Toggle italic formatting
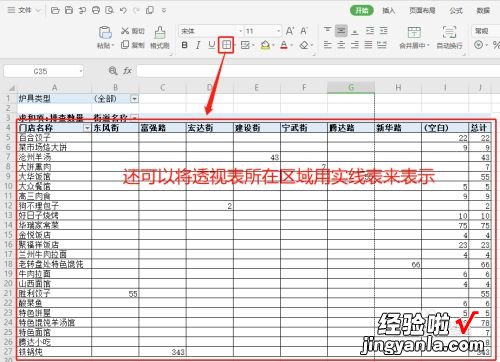This screenshot has height=362, width=500. [x=198, y=45]
